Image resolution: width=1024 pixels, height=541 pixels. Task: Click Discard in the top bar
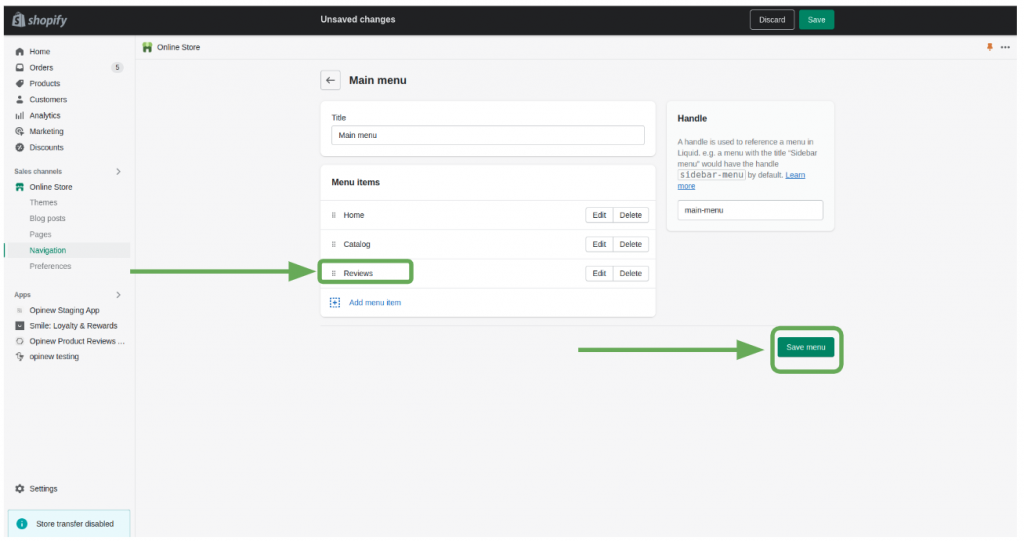click(x=772, y=20)
